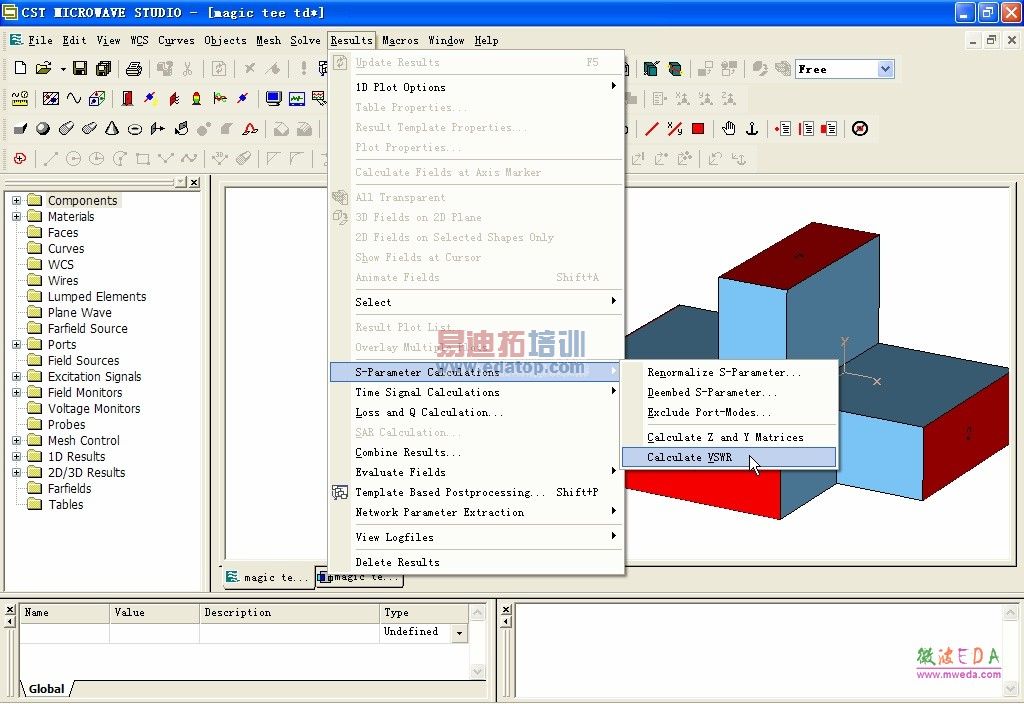The height and width of the screenshot is (704, 1024).
Task: Open the Mesh menu
Action: click(x=268, y=40)
